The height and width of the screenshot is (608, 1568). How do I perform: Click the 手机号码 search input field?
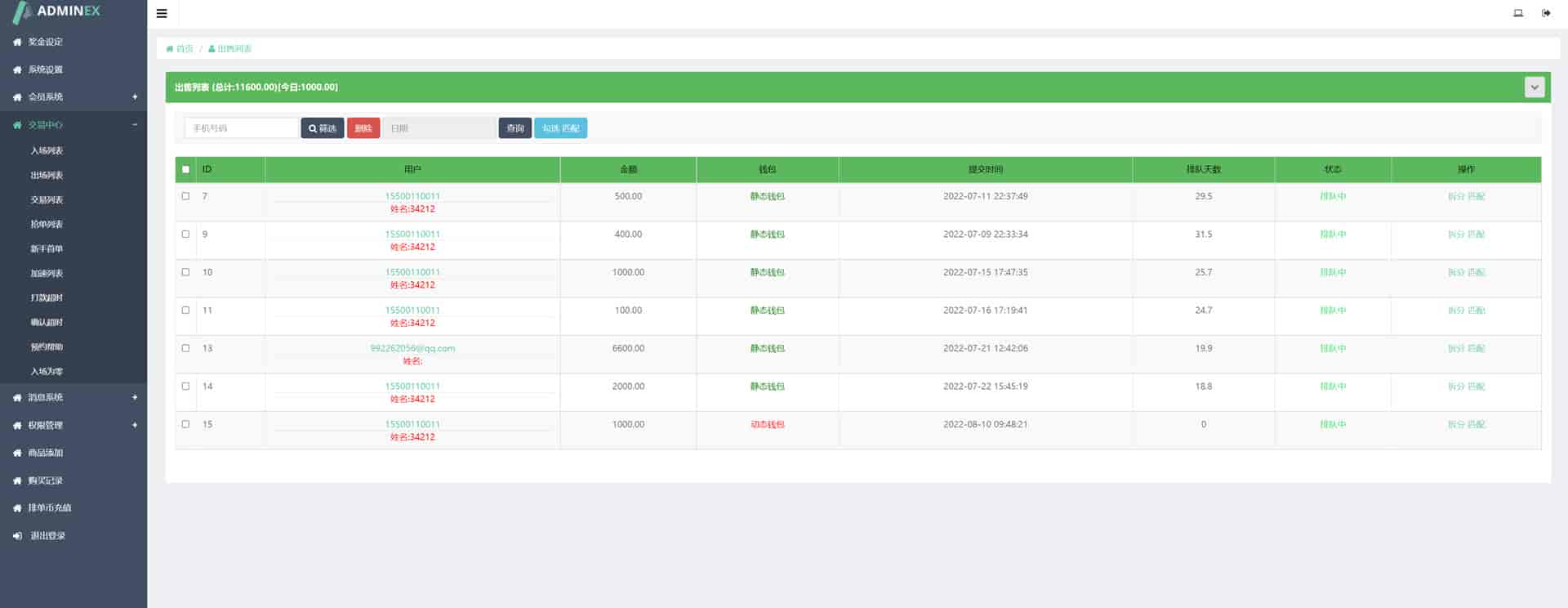242,128
